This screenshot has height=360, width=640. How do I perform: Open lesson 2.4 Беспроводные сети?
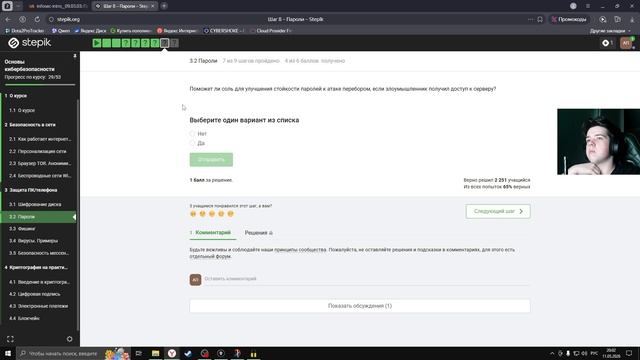[x=39, y=176]
